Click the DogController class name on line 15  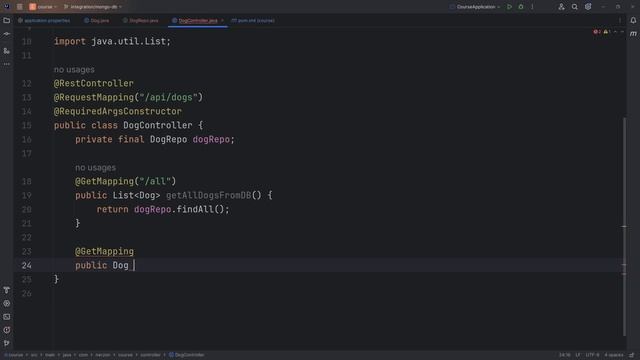pos(158,125)
